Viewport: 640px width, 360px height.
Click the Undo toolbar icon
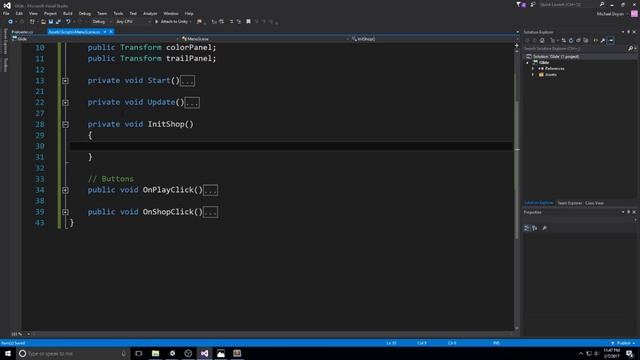point(68,22)
